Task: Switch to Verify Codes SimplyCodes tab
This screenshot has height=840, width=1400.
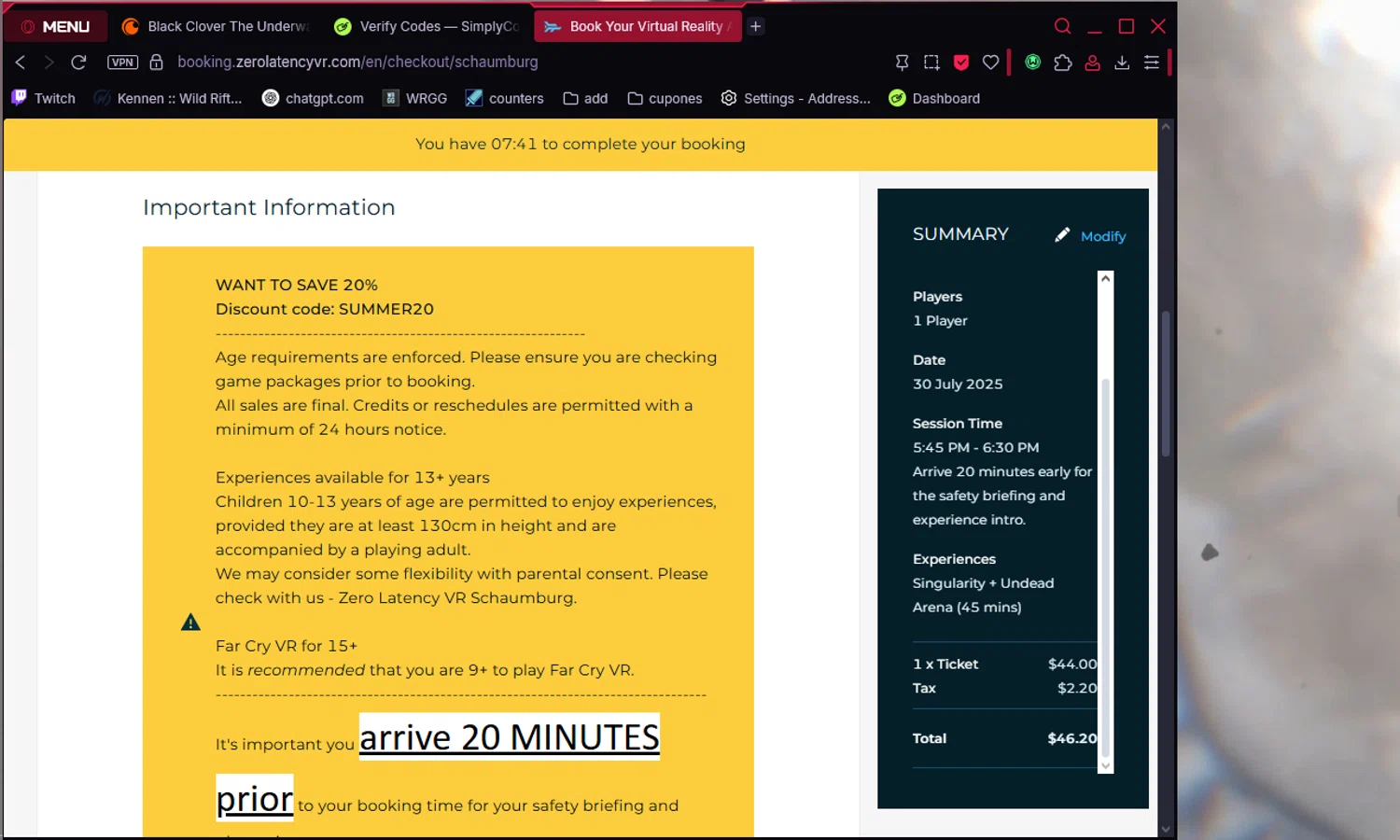Action: point(427,26)
